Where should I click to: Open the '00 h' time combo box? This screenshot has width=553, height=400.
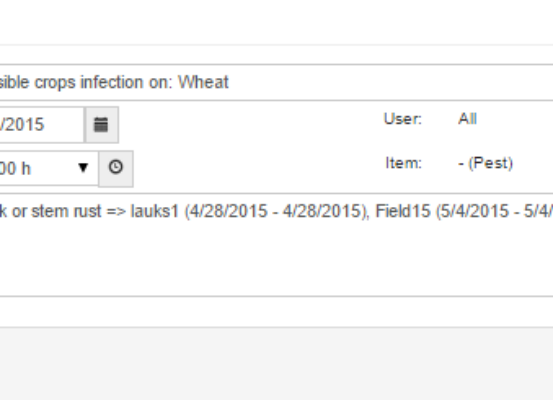click(49, 168)
